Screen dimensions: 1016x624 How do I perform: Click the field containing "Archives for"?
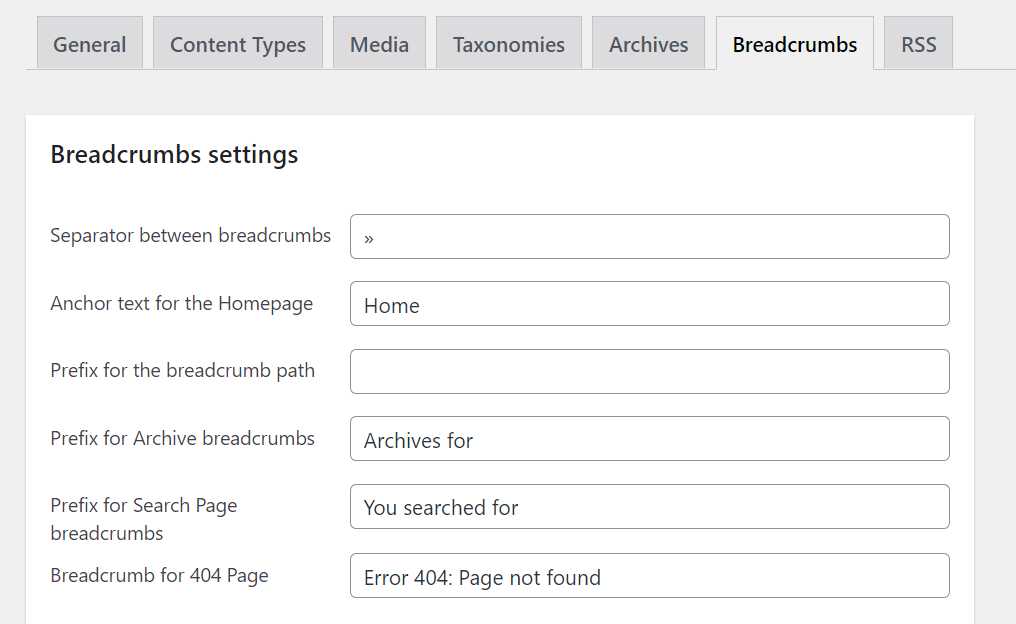coord(649,439)
